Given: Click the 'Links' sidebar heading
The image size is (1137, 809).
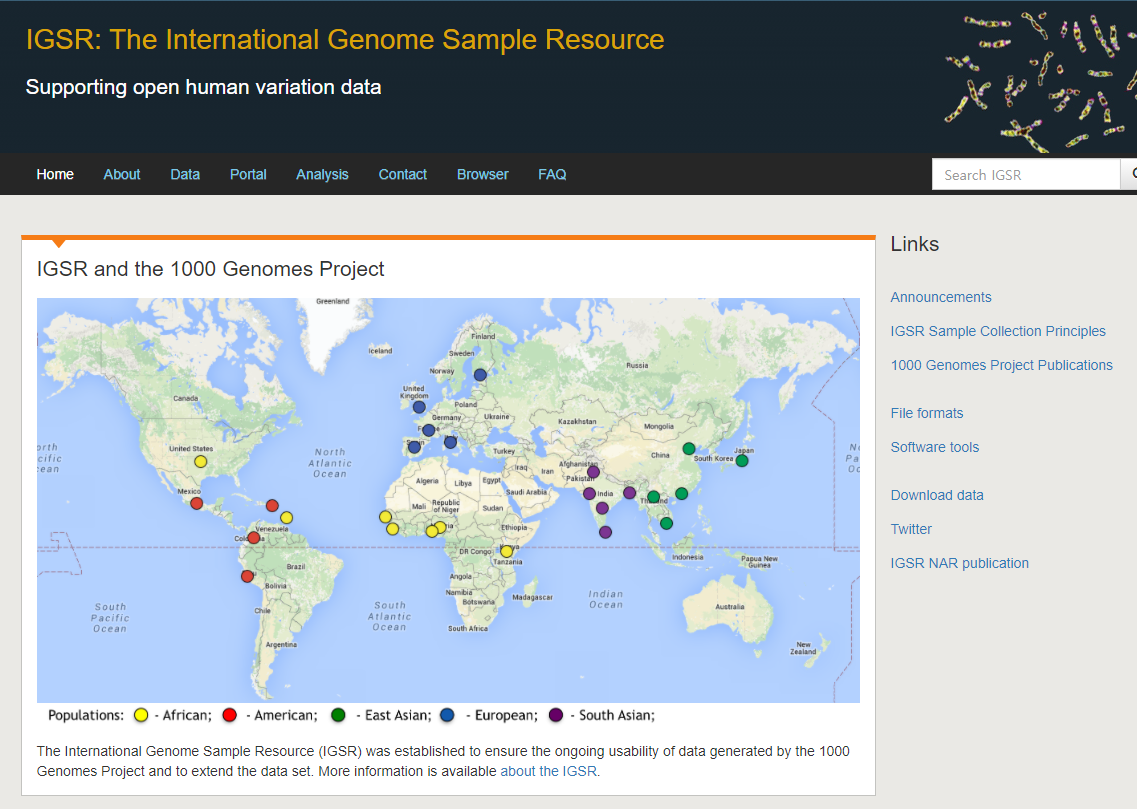Looking at the screenshot, I should click(914, 244).
